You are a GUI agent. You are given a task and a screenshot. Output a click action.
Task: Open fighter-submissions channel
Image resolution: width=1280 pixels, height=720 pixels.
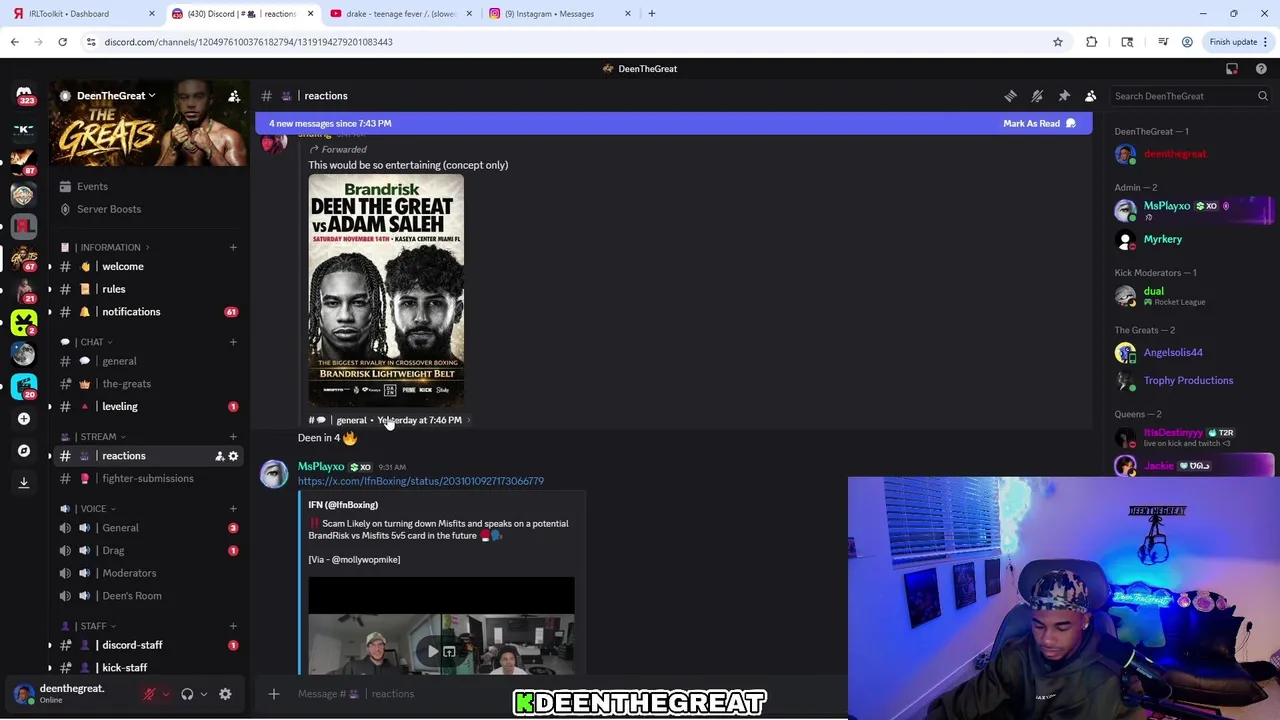148,479
